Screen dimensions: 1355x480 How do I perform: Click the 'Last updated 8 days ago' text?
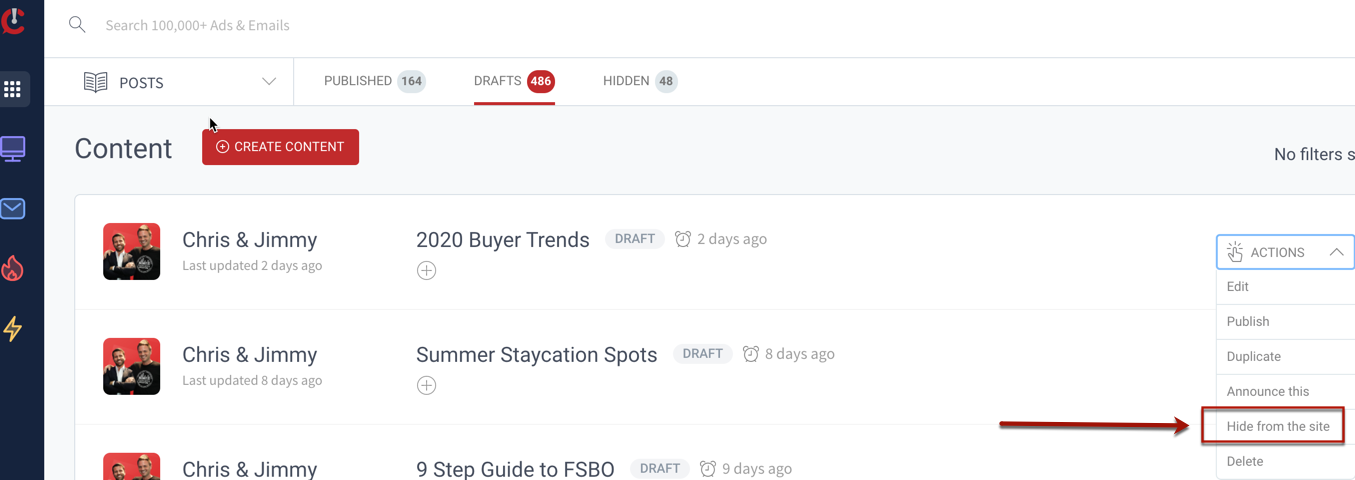click(x=252, y=381)
